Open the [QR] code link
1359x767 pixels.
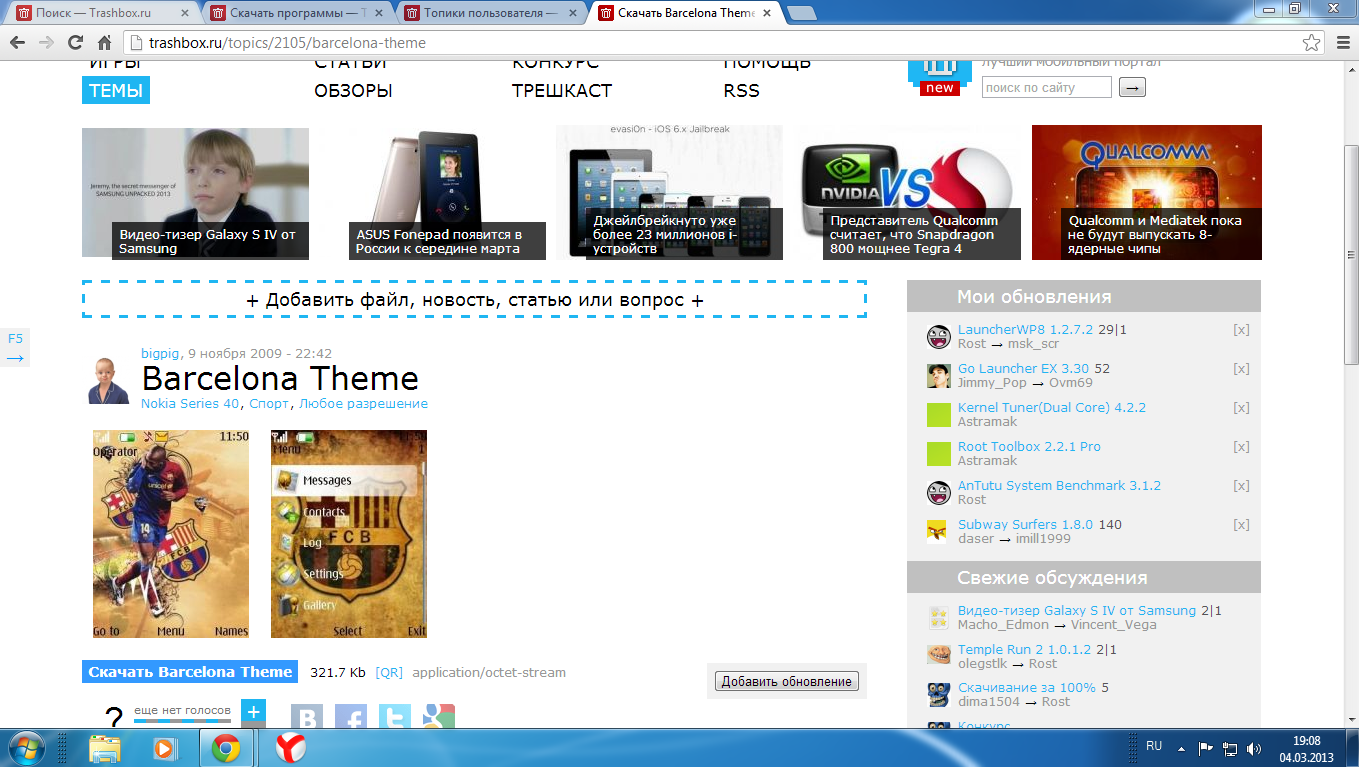(x=389, y=672)
